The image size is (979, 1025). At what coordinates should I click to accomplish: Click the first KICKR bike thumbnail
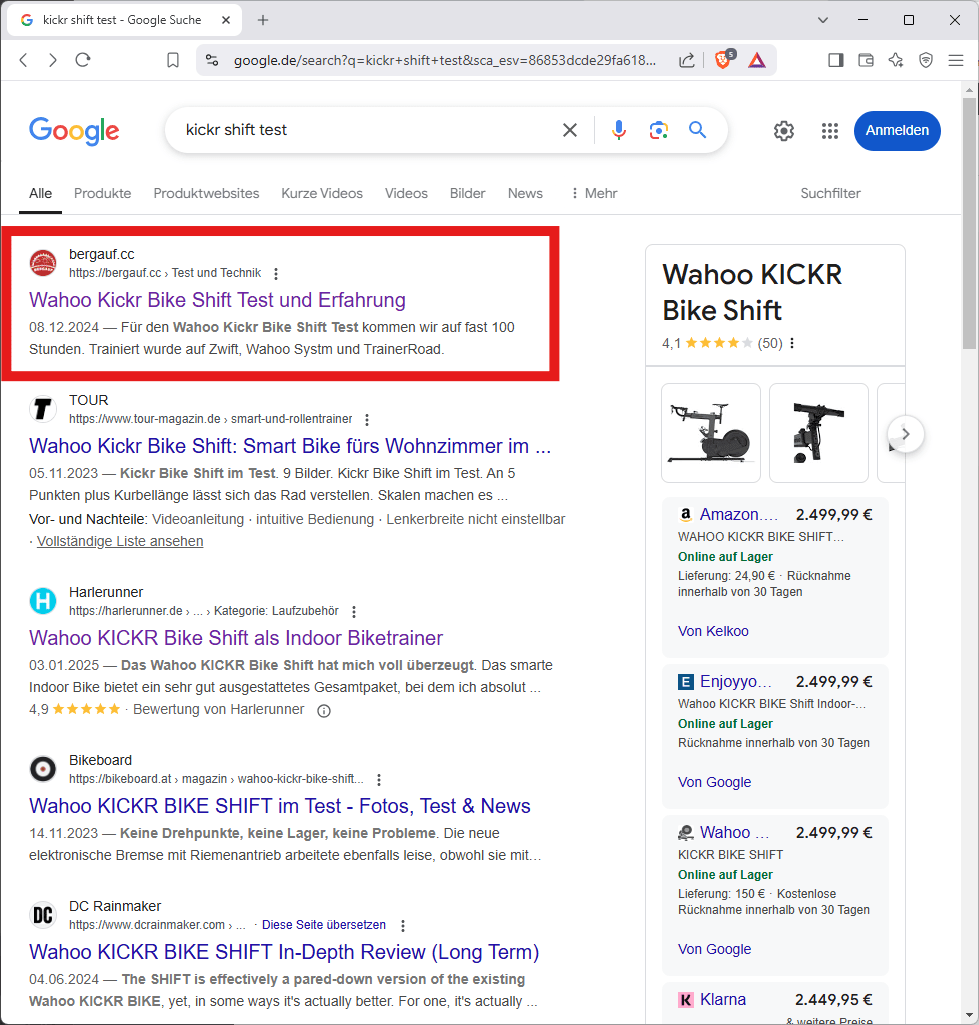tap(711, 432)
